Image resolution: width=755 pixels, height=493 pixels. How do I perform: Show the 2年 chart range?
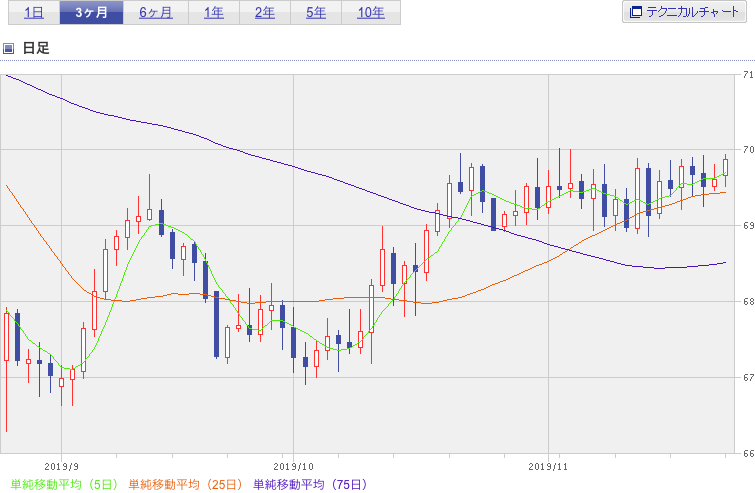[265, 13]
